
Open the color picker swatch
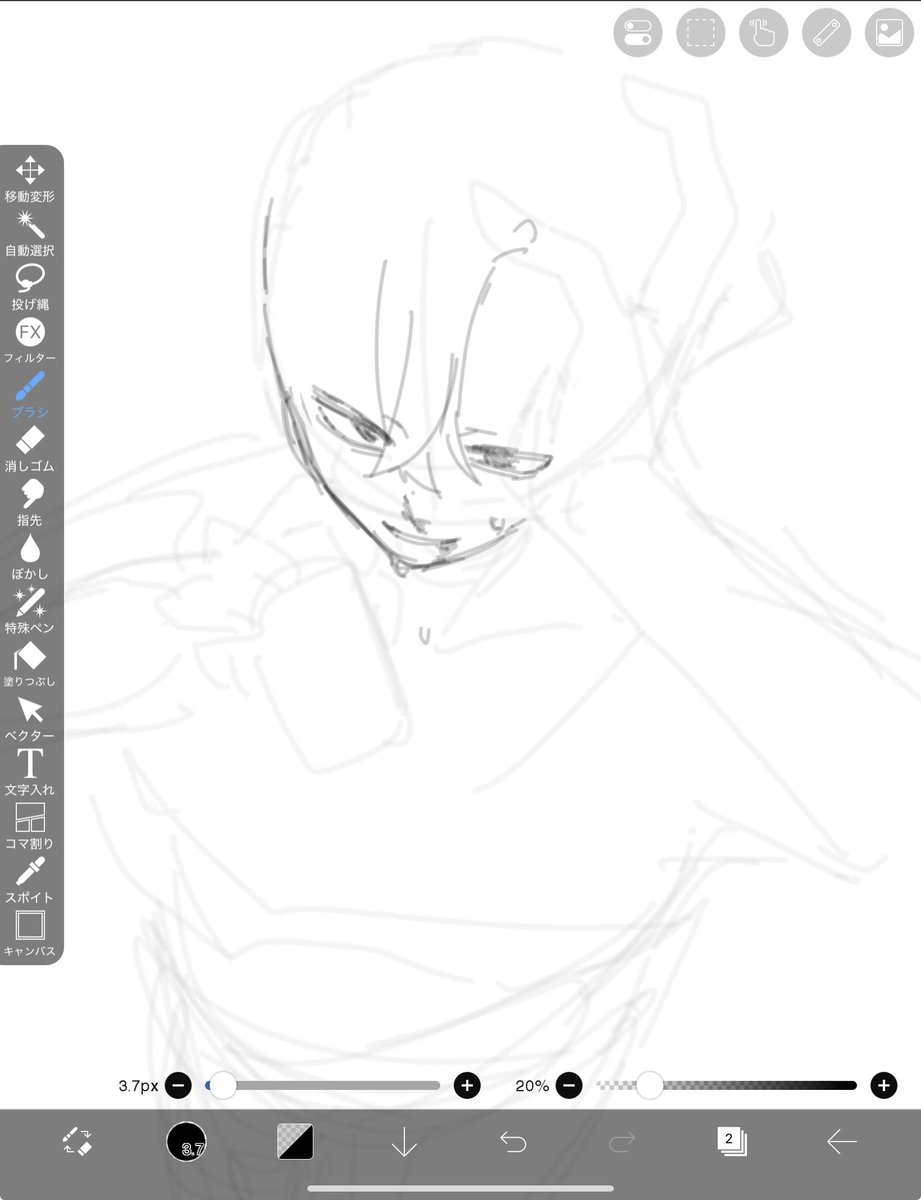coord(295,1141)
